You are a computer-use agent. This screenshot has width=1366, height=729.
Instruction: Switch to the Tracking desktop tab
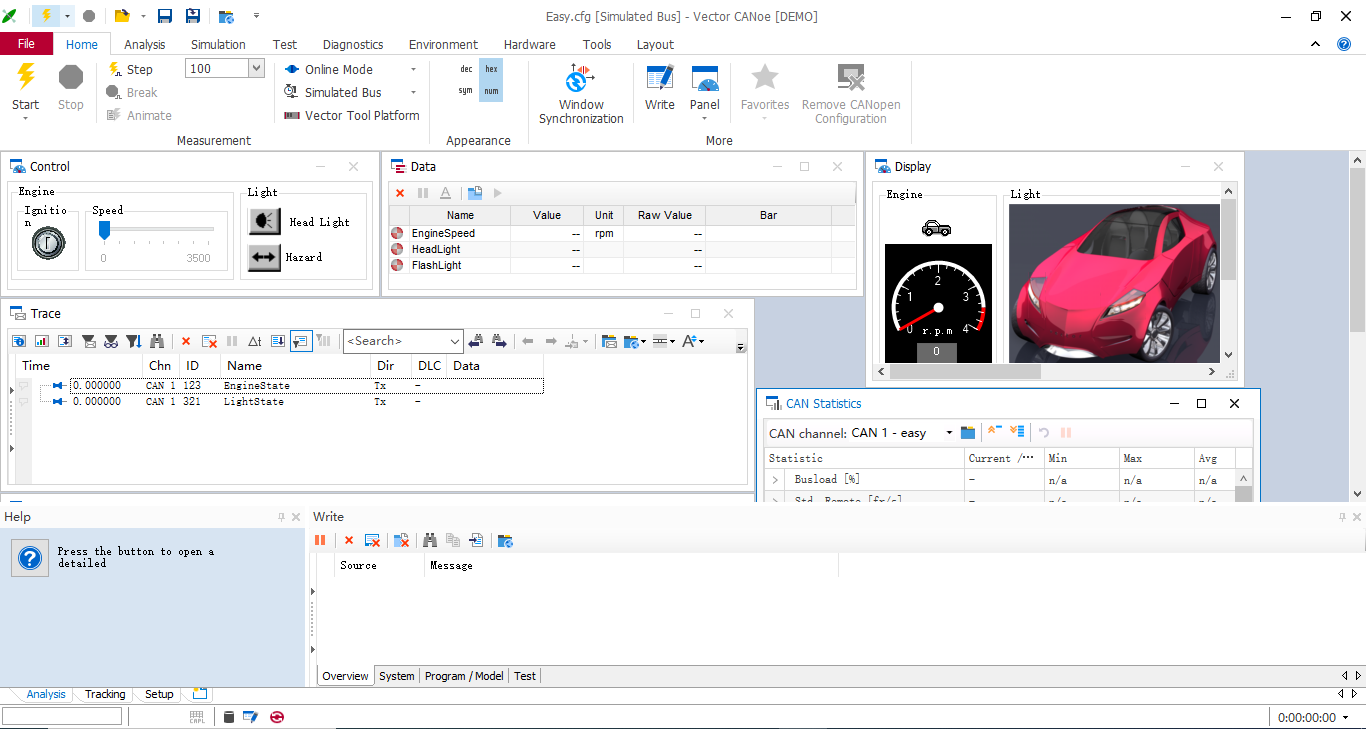(105, 694)
